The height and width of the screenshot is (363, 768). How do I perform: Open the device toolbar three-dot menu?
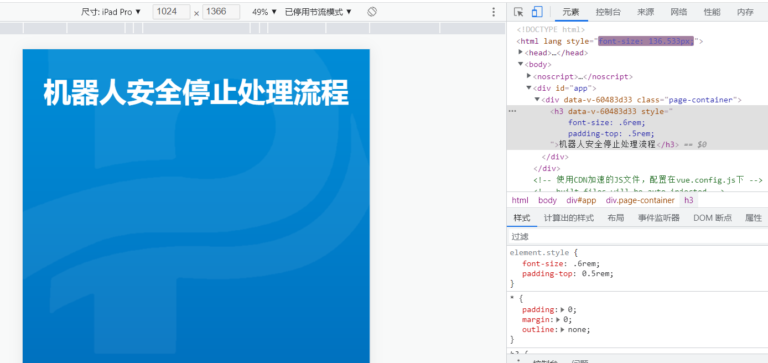click(493, 12)
